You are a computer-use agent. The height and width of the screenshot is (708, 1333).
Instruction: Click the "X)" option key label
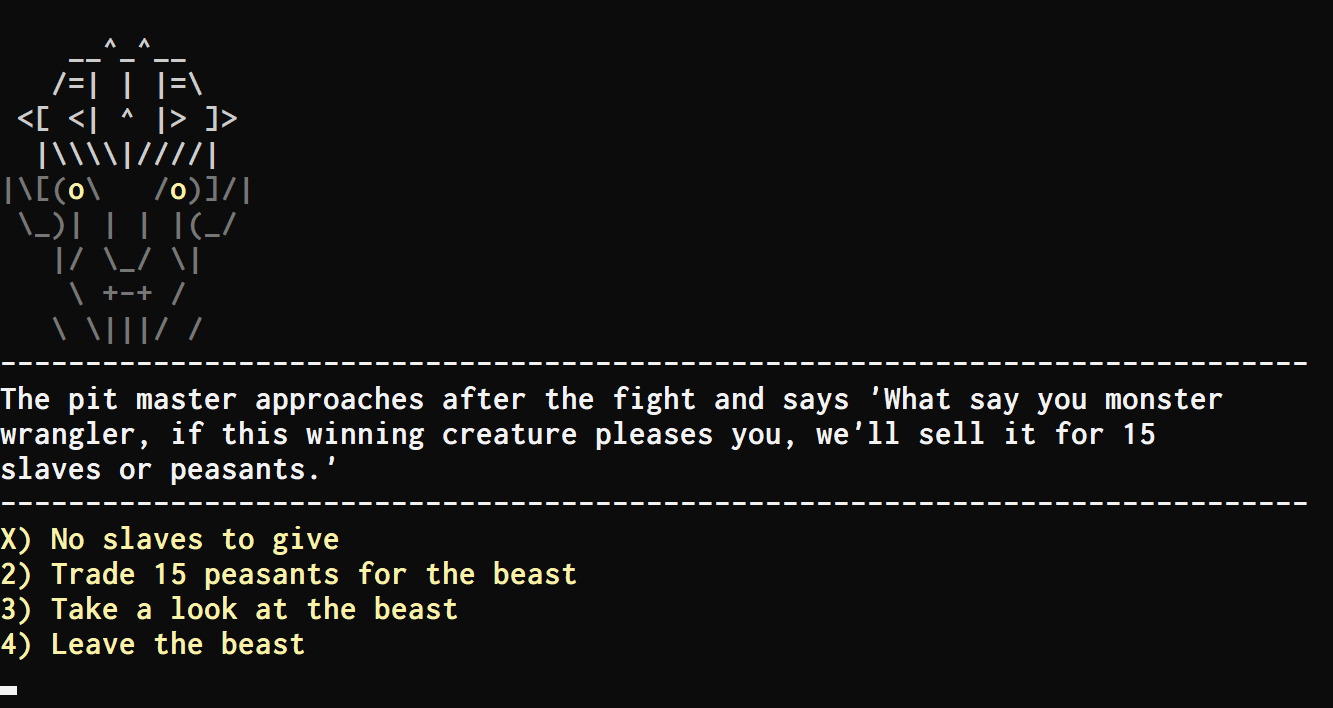pos(16,540)
